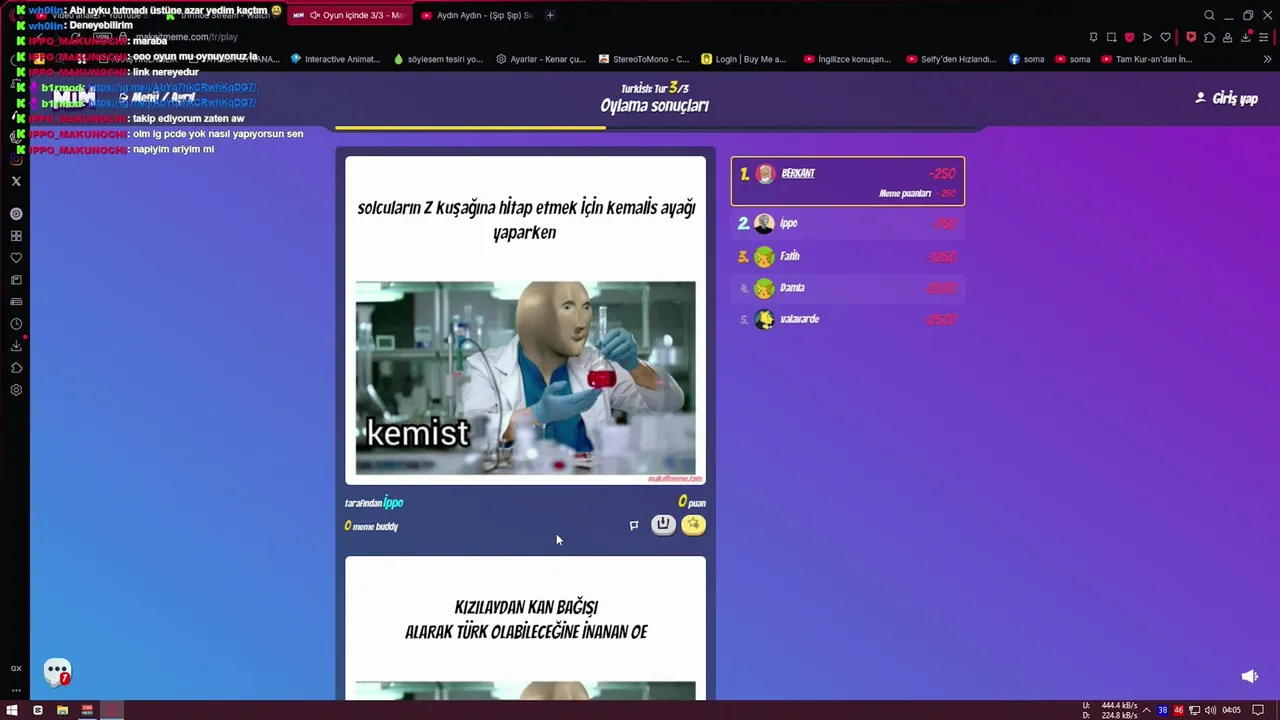Select Fatih's row in the leaderboard
Image resolution: width=1280 pixels, height=720 pixels.
[x=848, y=256]
